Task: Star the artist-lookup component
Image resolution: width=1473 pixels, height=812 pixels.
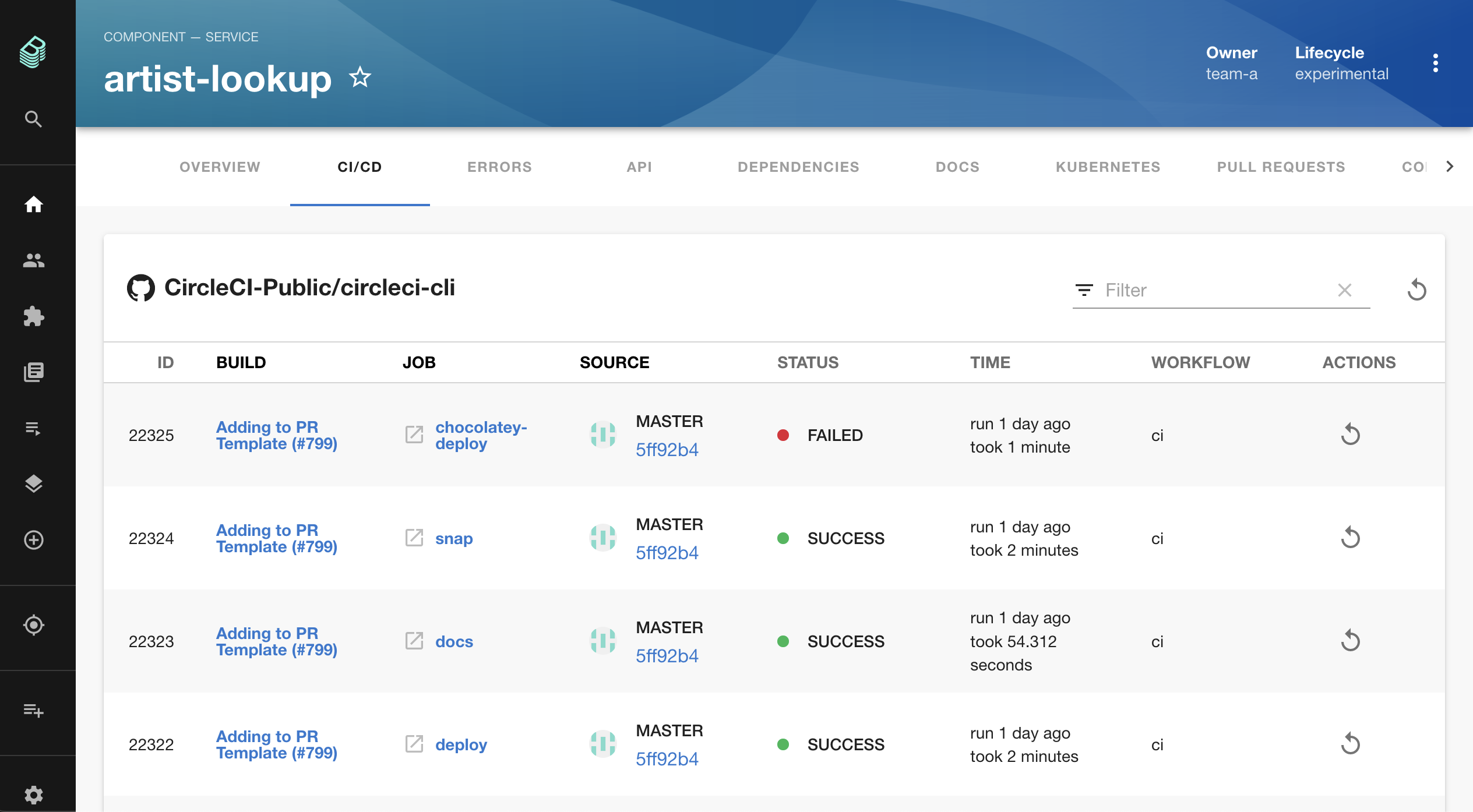Action: (x=360, y=77)
